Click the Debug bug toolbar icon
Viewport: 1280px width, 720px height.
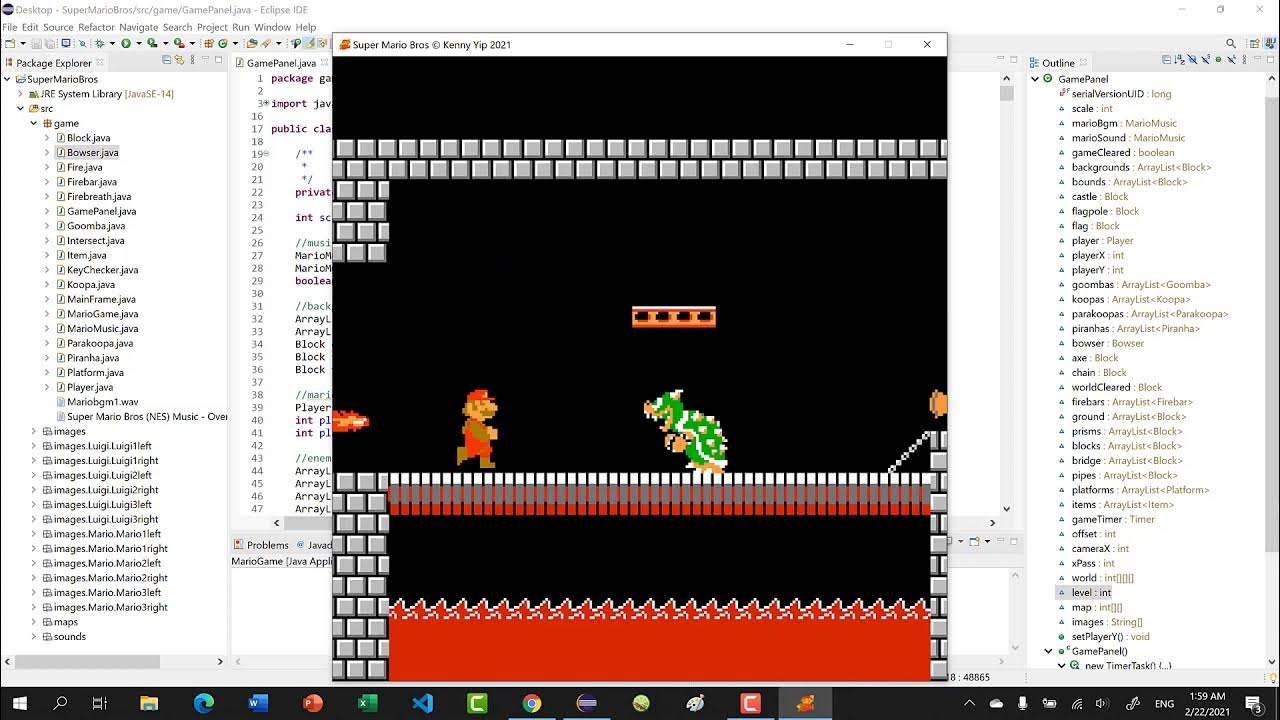click(x=99, y=44)
